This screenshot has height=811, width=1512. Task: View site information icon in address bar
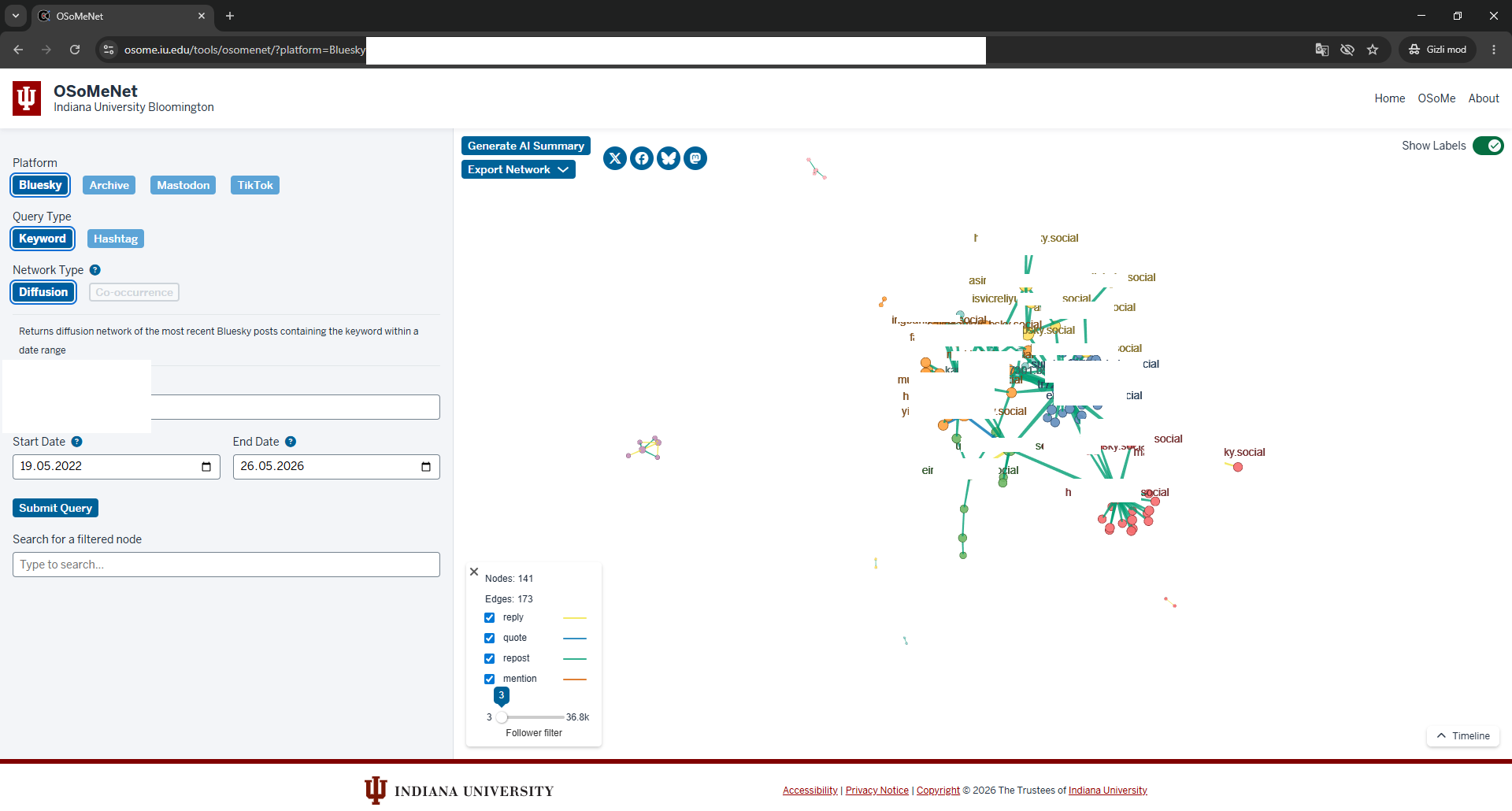pyautogui.click(x=109, y=50)
